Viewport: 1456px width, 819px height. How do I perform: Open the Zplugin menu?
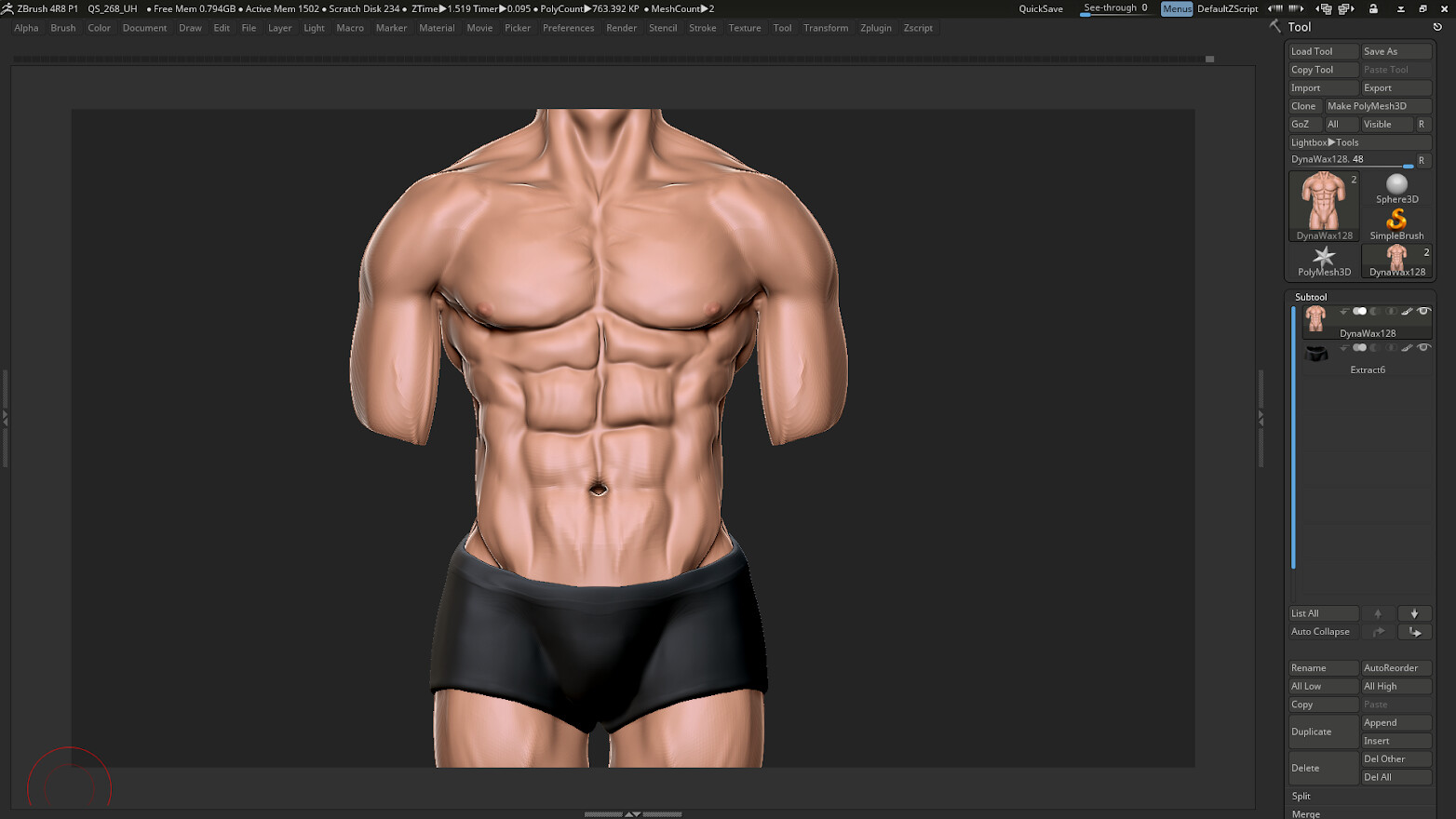point(875,28)
